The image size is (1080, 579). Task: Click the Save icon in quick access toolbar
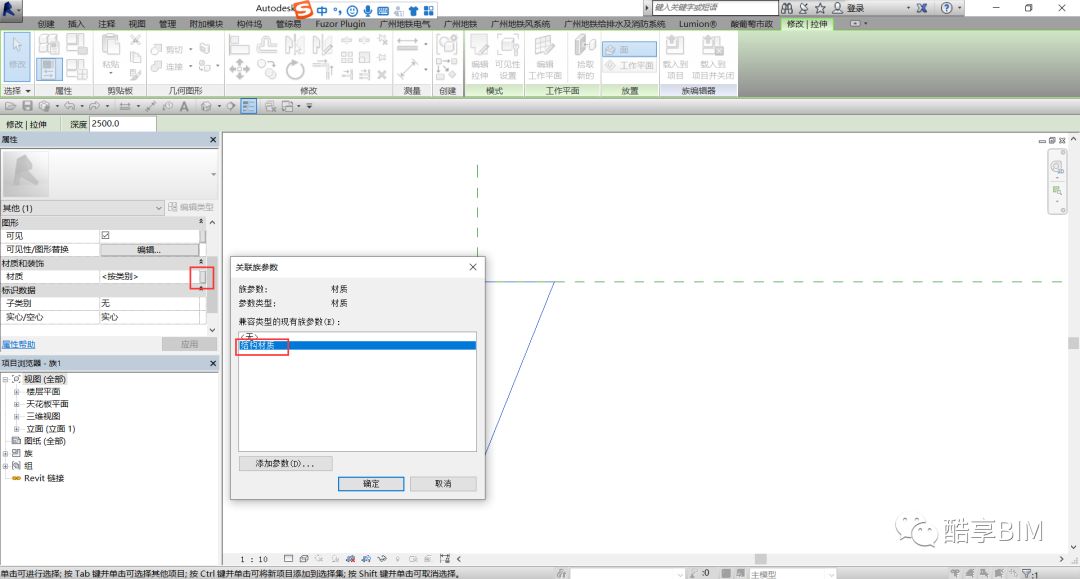tap(28, 106)
